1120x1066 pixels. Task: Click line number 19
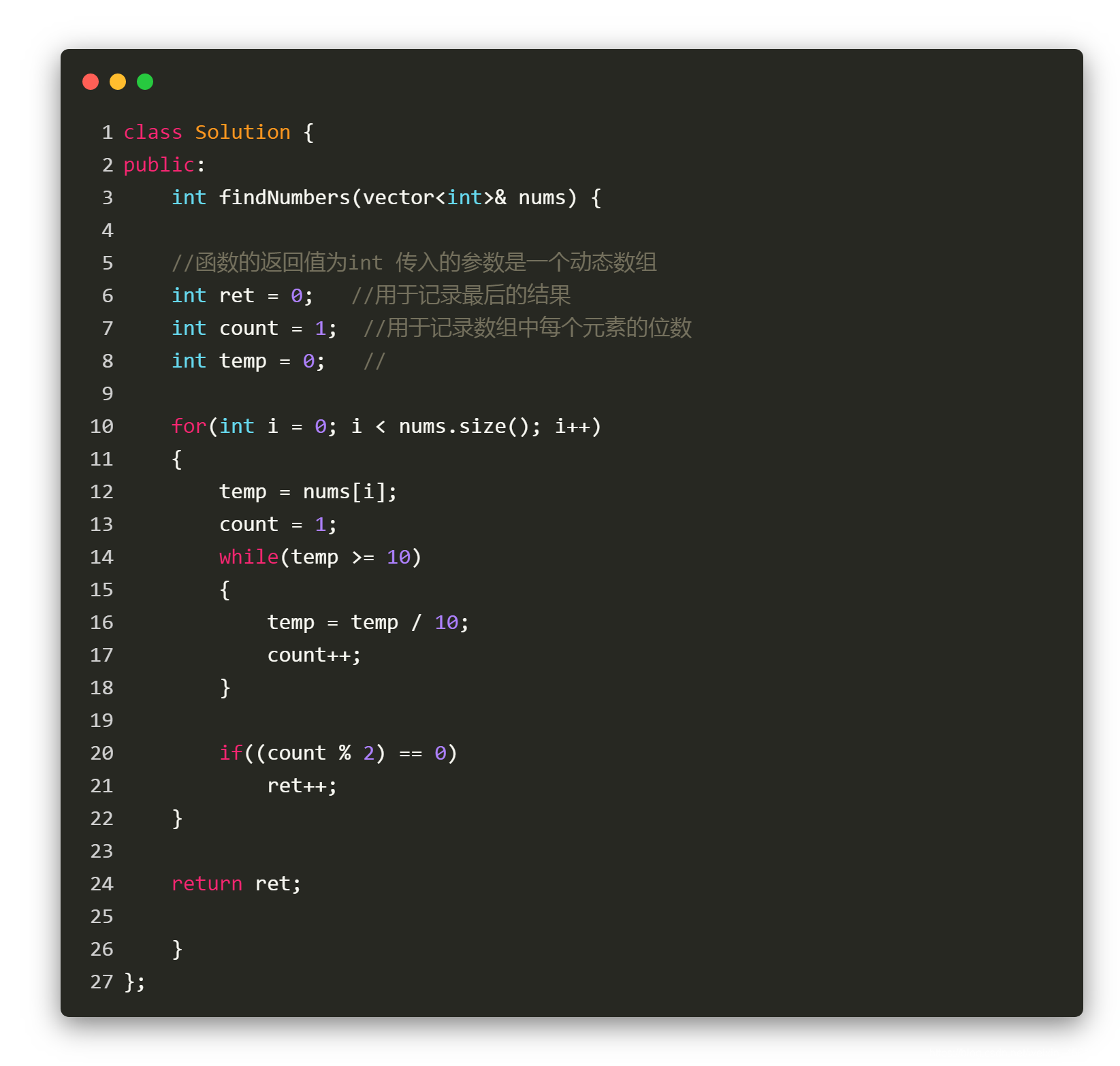(x=102, y=720)
